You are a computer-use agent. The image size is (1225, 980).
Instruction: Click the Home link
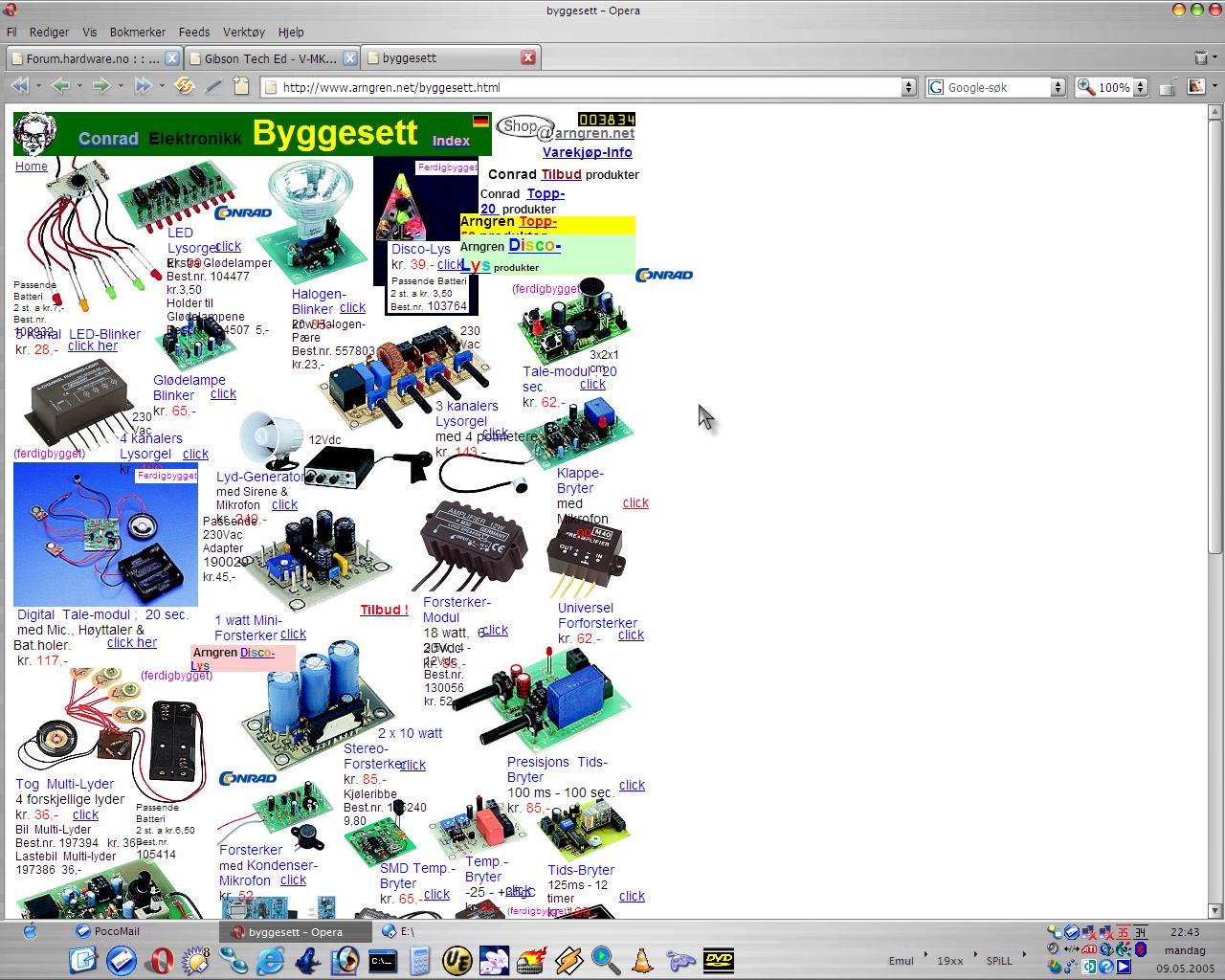tap(31, 166)
